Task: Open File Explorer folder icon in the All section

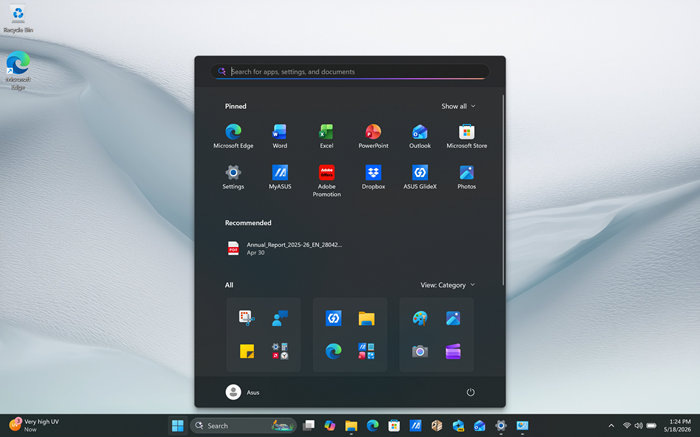Action: coord(367,318)
